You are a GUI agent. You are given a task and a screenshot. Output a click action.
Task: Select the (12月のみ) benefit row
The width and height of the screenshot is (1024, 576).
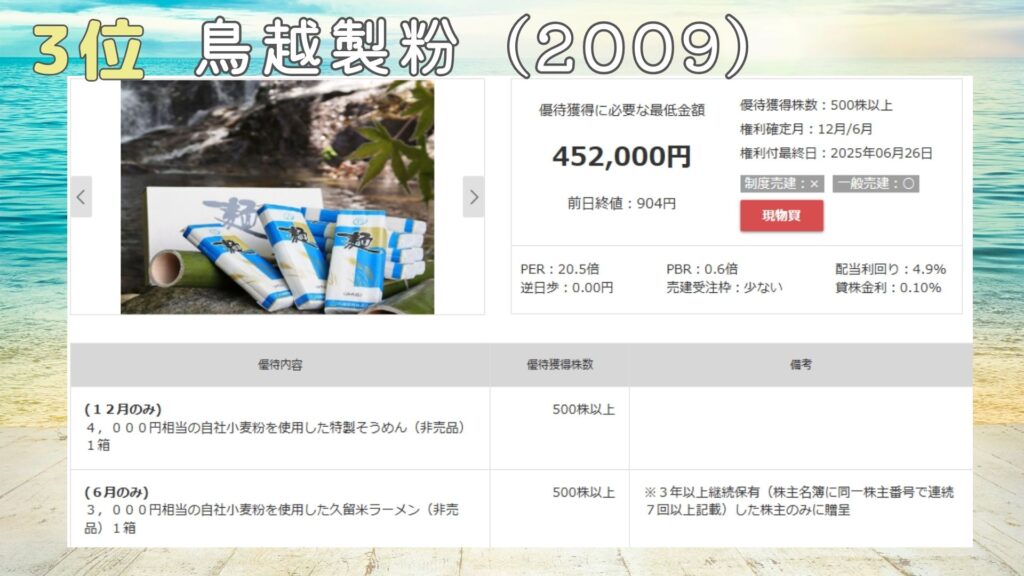click(x=521, y=428)
